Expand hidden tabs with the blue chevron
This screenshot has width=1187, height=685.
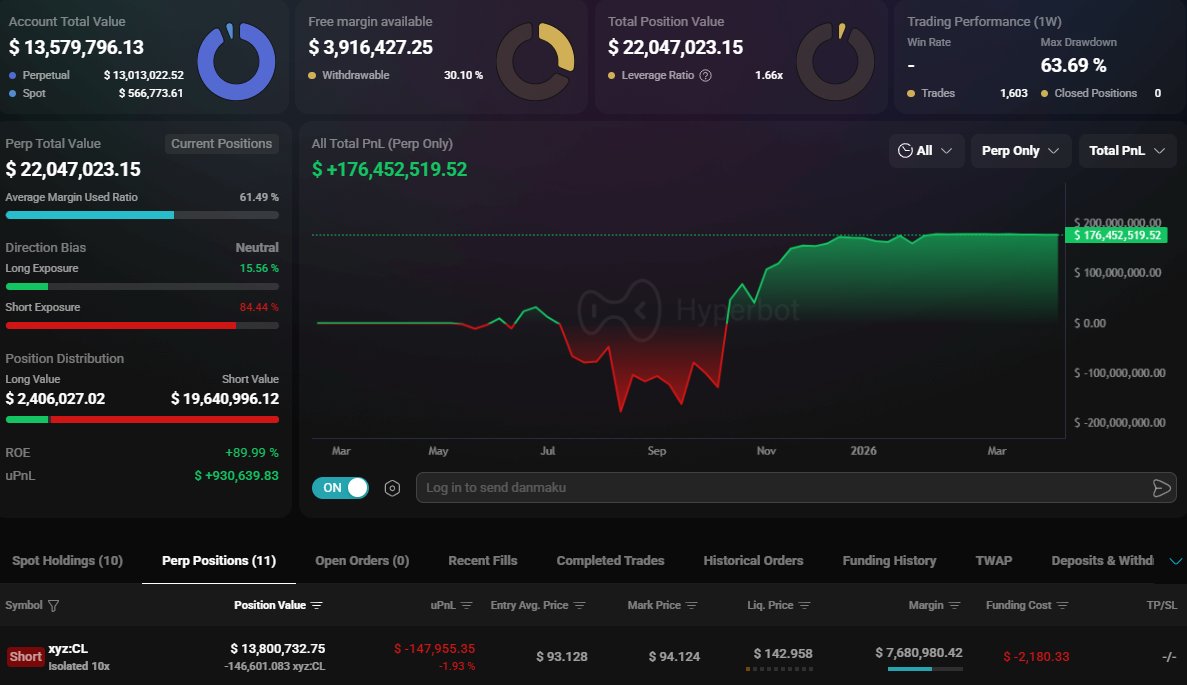1176,560
